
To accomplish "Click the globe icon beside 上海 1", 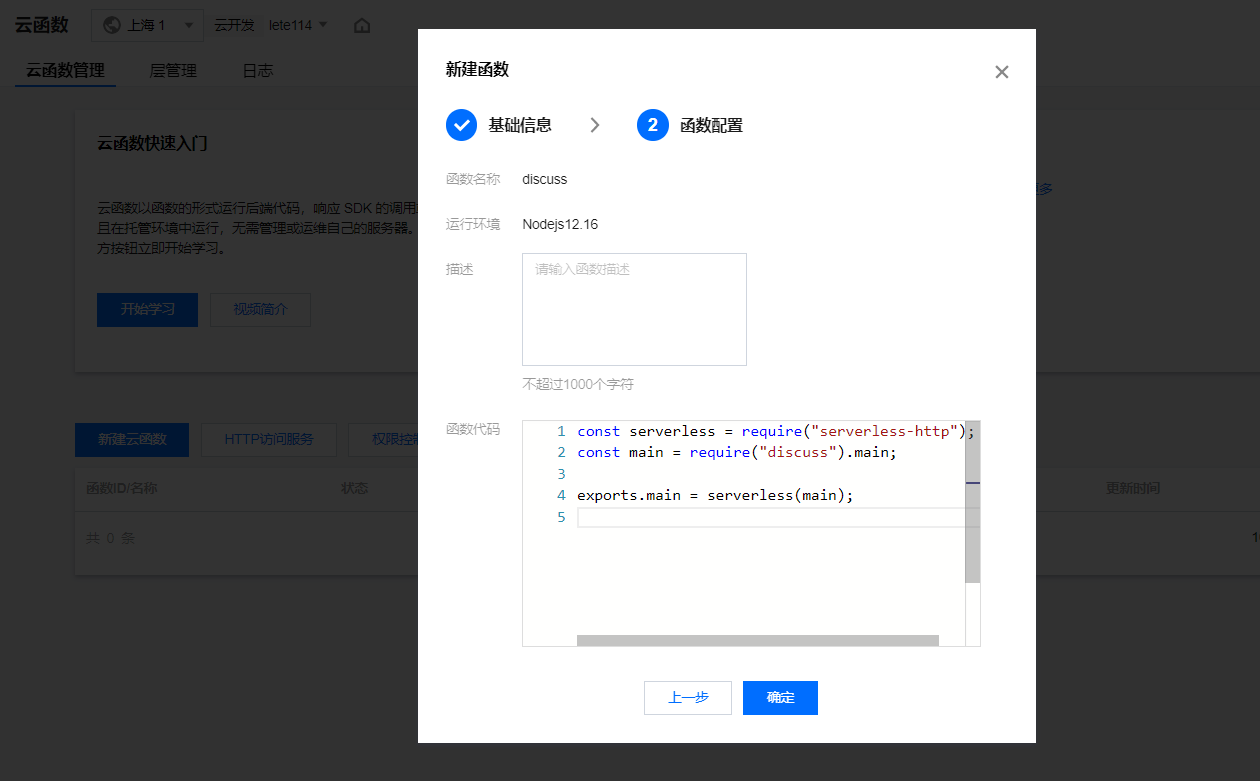I will (112, 25).
